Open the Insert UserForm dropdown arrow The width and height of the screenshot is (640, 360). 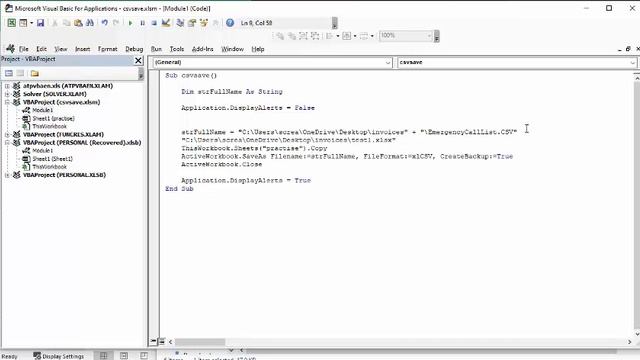31,23
